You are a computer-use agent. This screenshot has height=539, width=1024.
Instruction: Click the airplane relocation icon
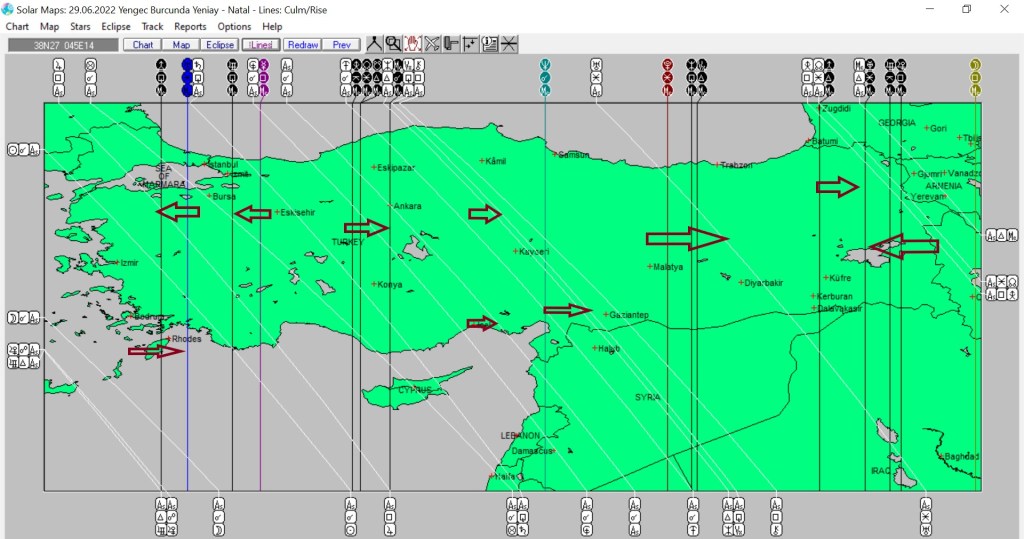[432, 44]
